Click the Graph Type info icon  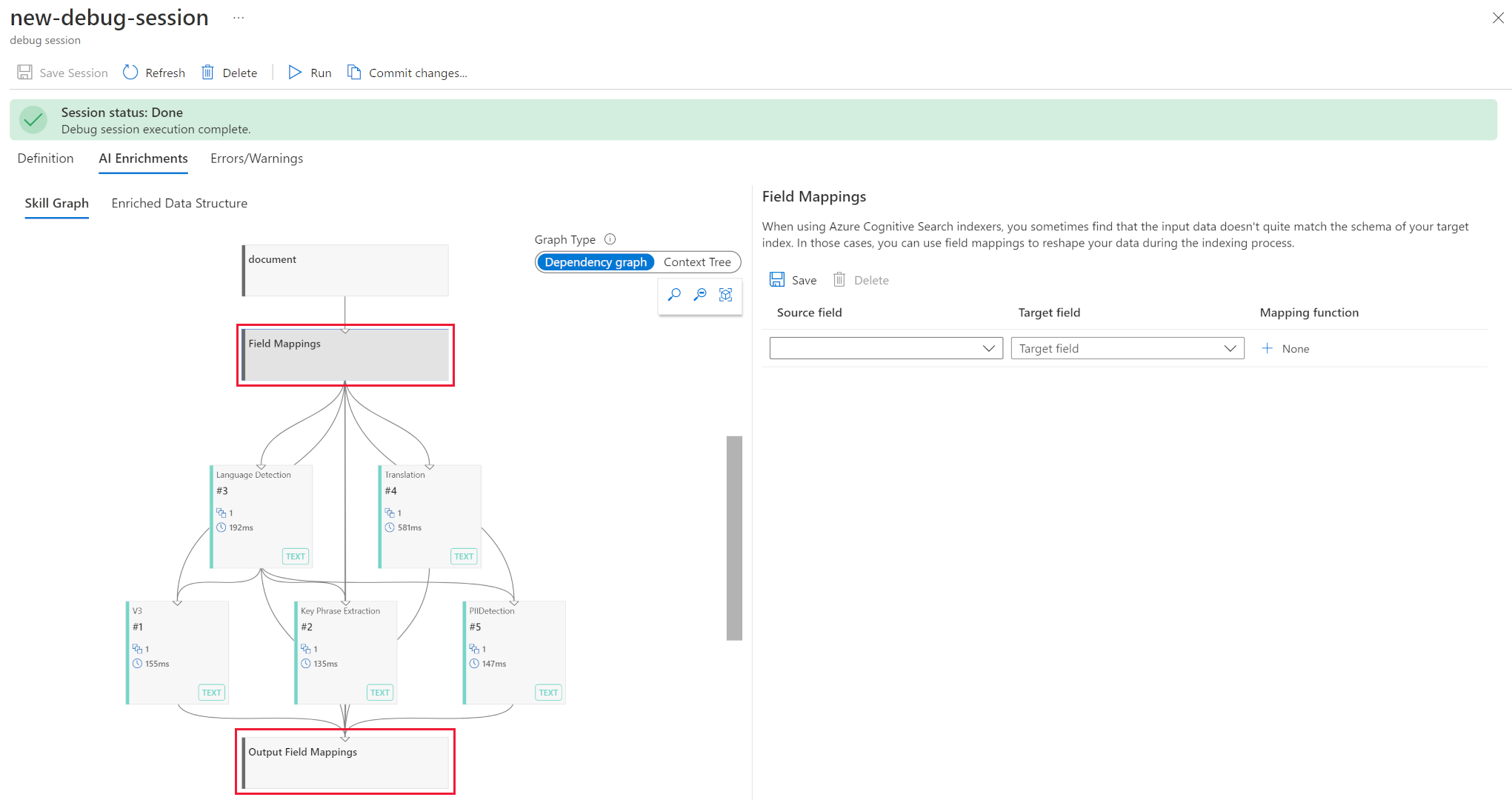click(610, 239)
